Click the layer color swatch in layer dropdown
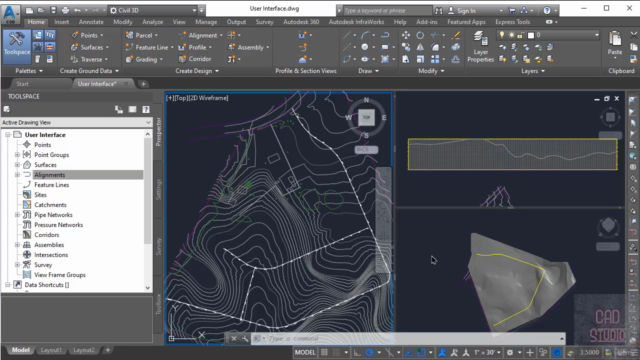The height and width of the screenshot is (360, 640). click(531, 35)
